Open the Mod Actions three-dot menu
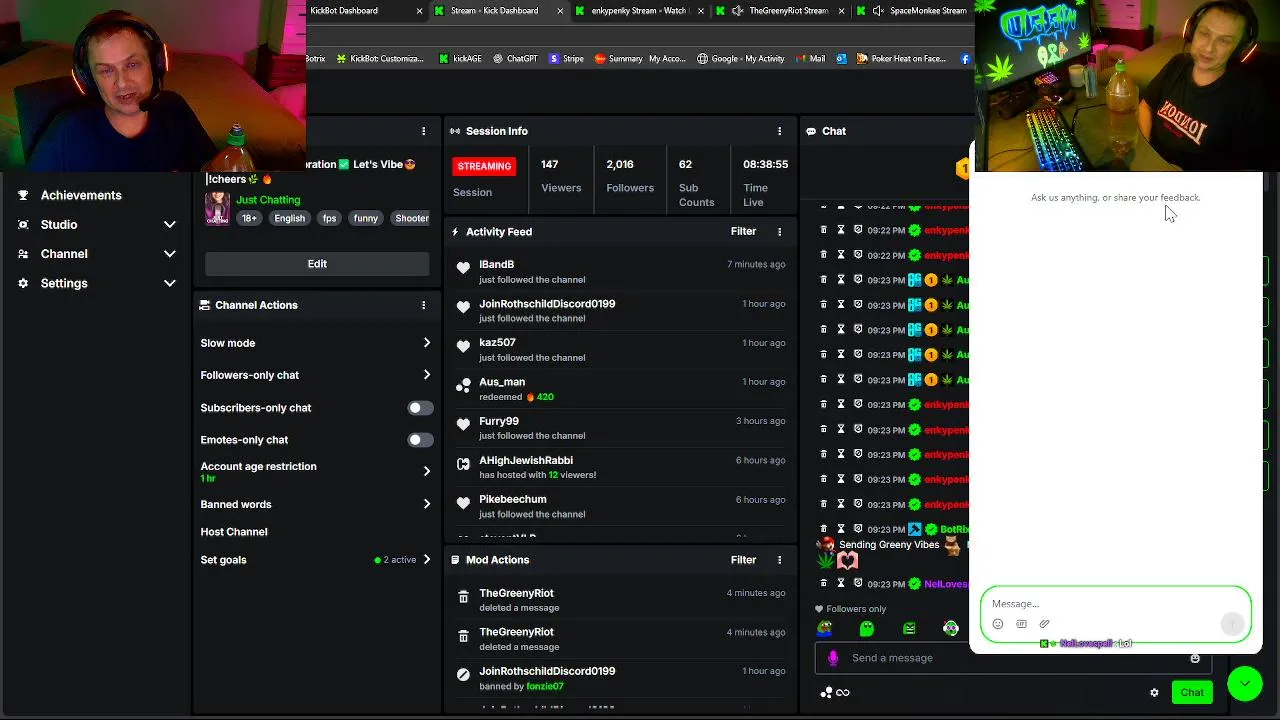This screenshot has width=1280, height=720. pyautogui.click(x=779, y=560)
